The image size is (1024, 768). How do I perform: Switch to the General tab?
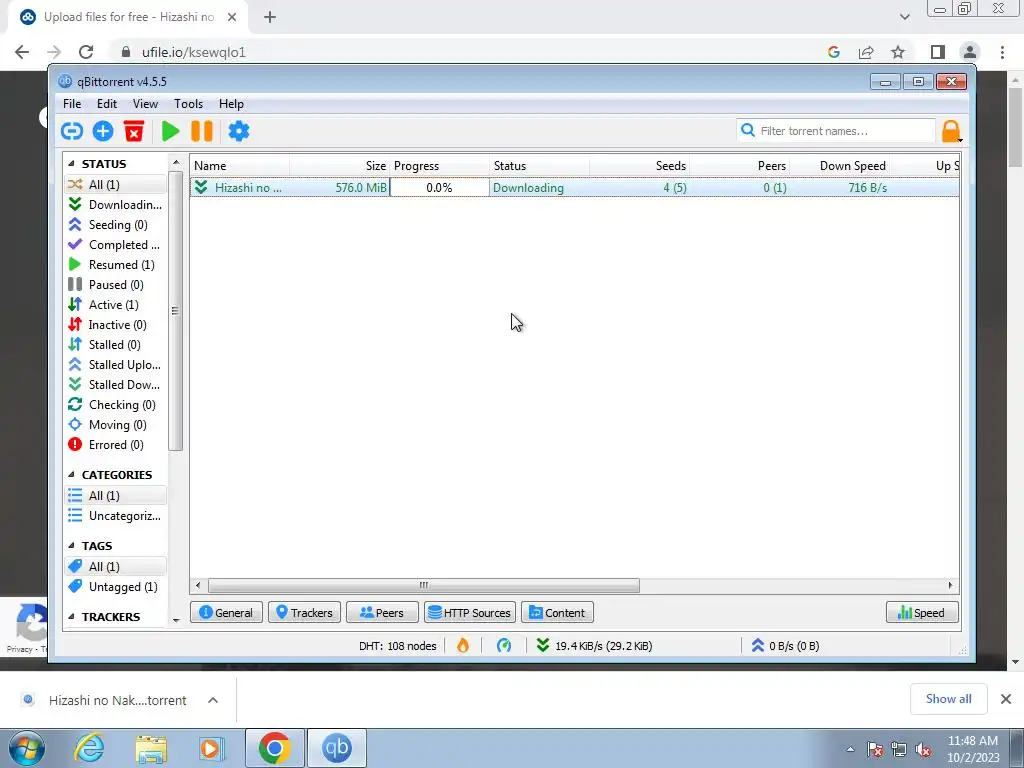[x=226, y=613]
